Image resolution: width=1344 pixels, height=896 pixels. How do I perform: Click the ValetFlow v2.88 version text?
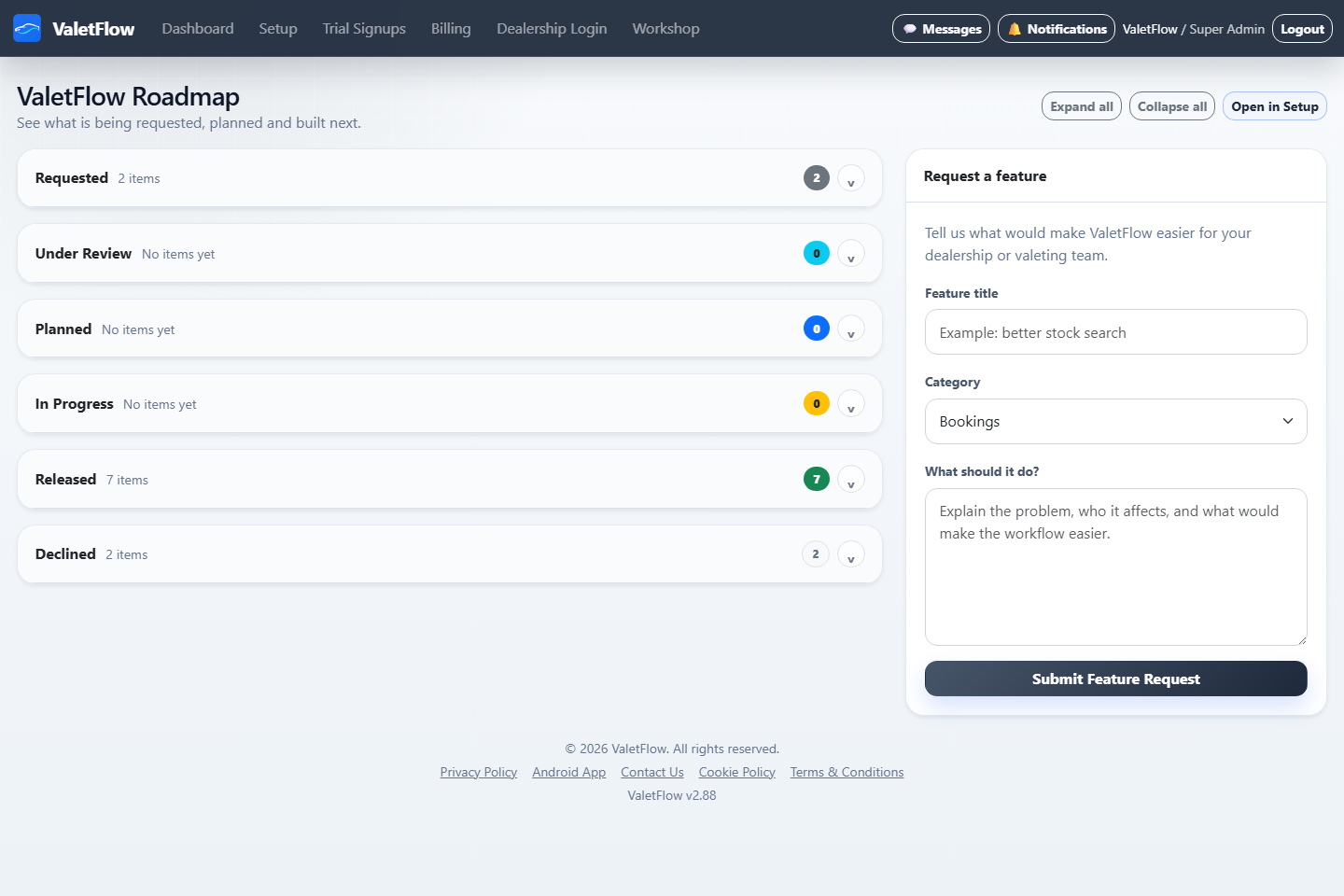(672, 795)
